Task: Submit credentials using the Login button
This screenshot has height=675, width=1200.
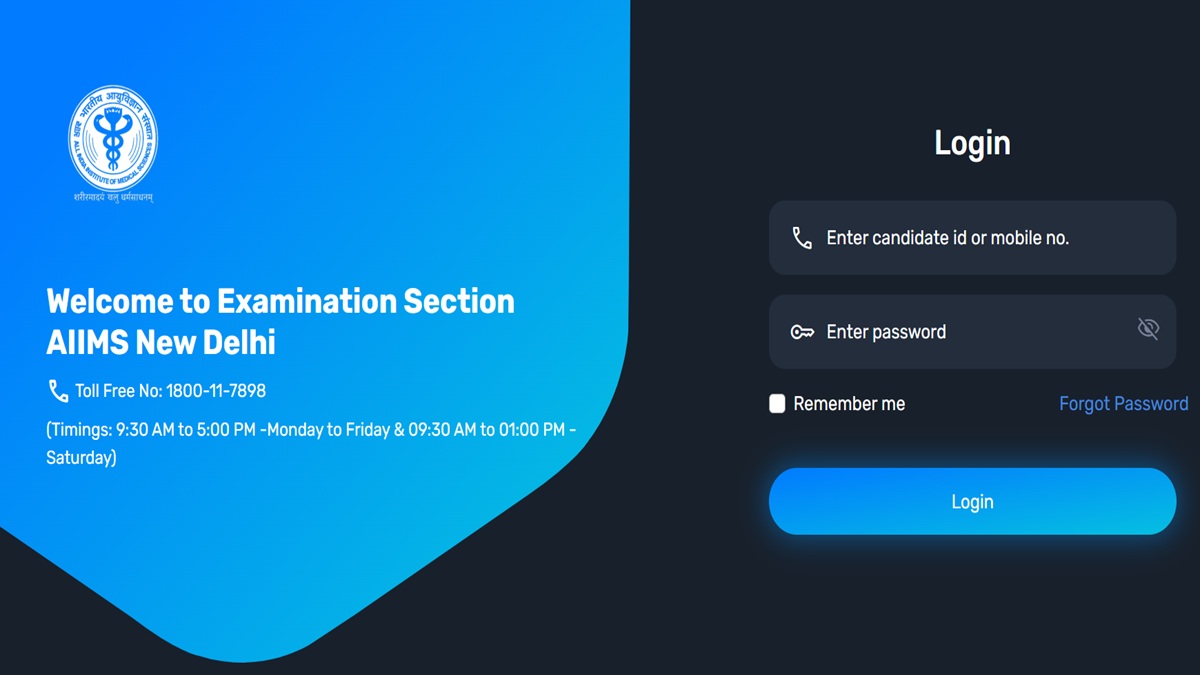Action: click(972, 501)
